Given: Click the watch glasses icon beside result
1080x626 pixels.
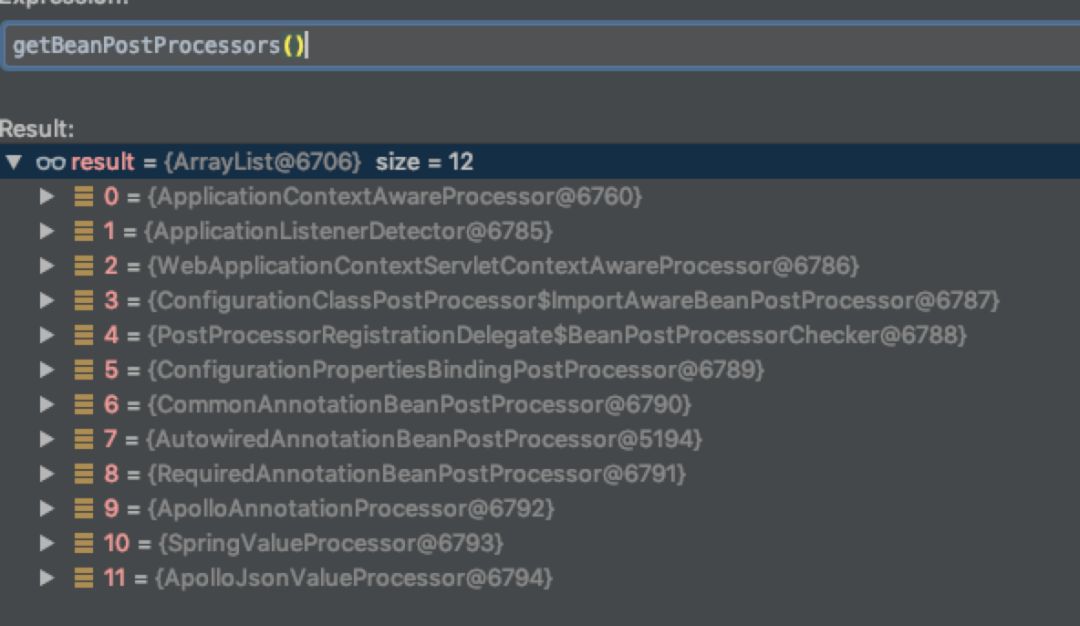Looking at the screenshot, I should (x=50, y=162).
